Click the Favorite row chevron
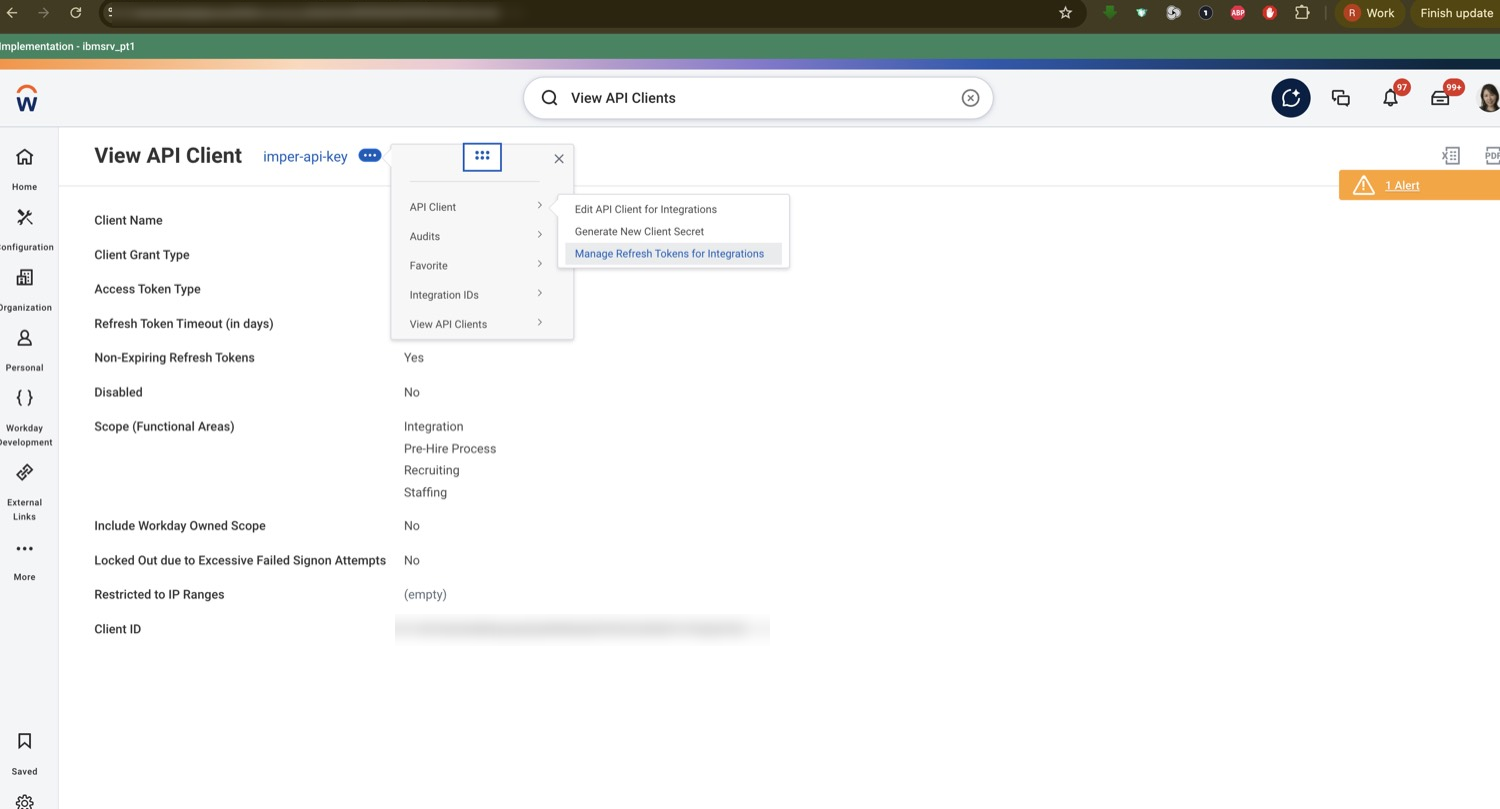Viewport: 1500px width, 809px height. [540, 264]
